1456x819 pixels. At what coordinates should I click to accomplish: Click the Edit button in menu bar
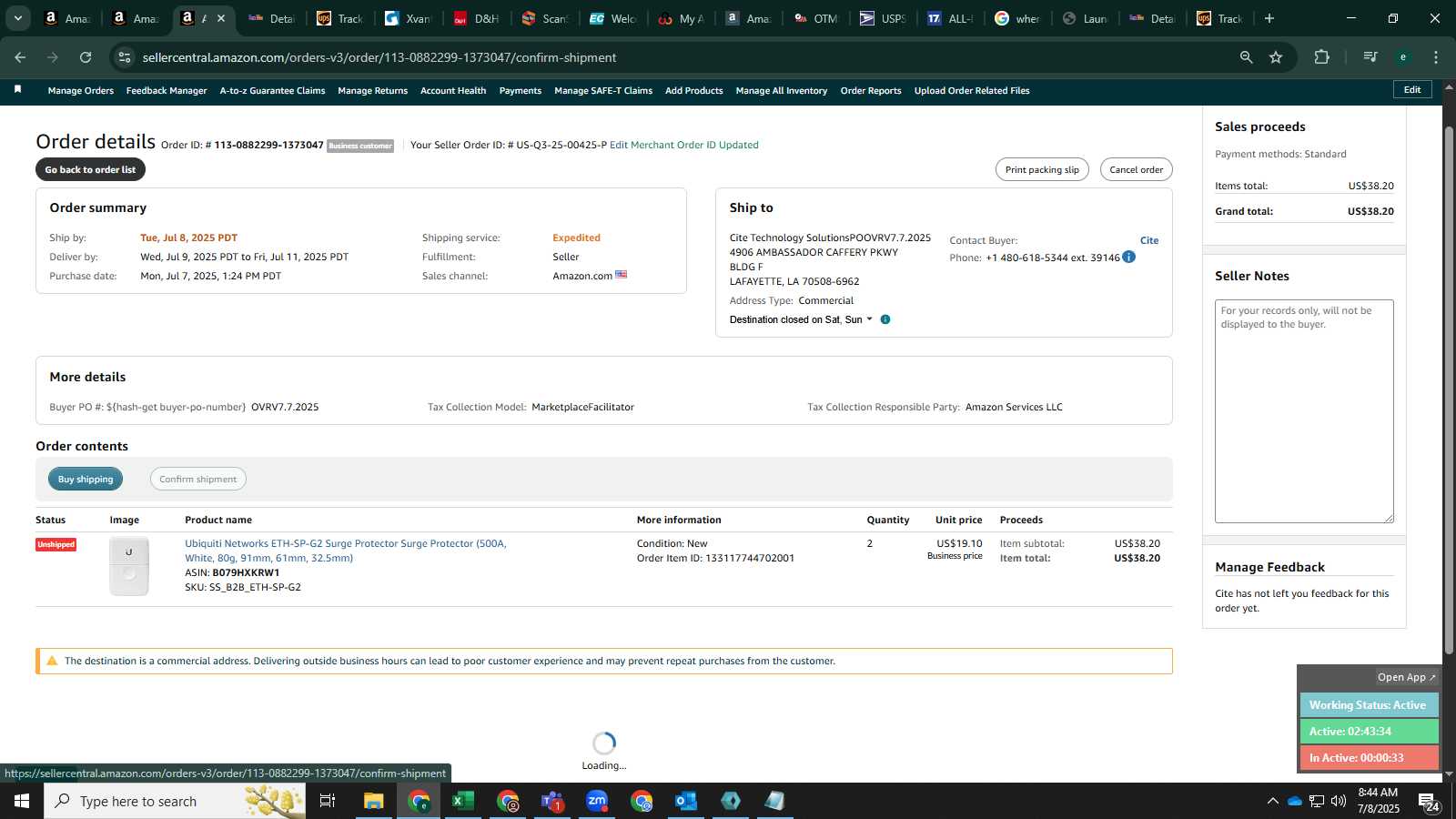1412,89
